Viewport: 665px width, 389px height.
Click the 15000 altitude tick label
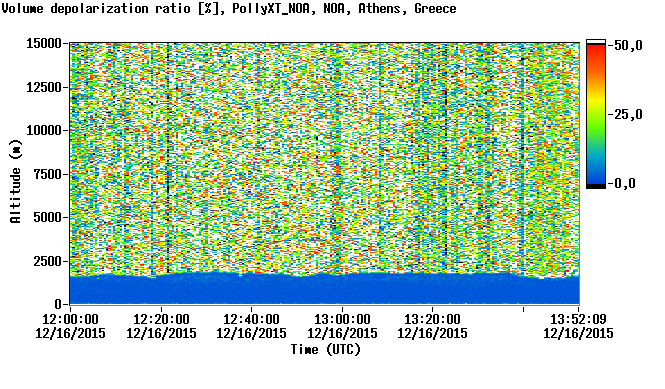(x=44, y=43)
